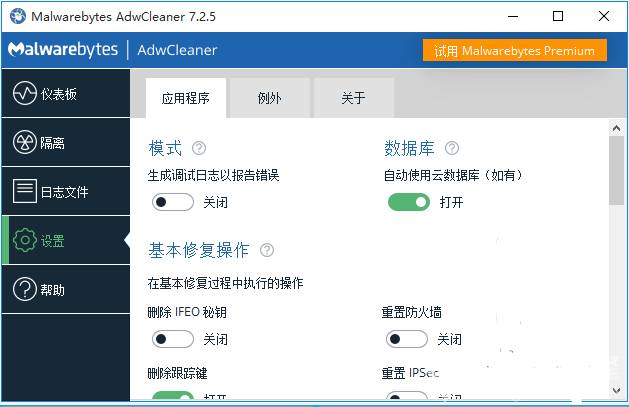The width and height of the screenshot is (629, 407).
Task: Select the 应用程序 tab
Action: (186, 98)
